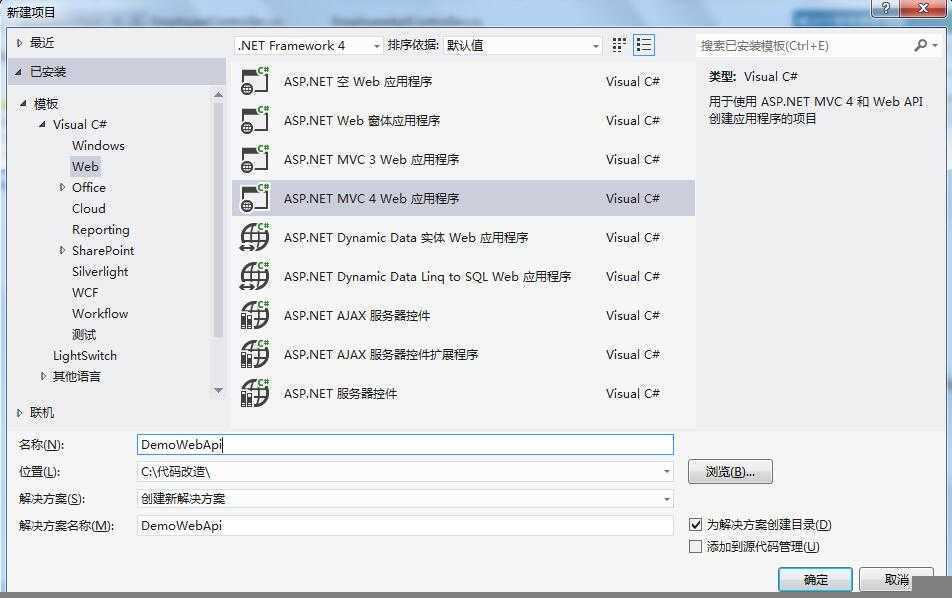Viewport: 952px width, 598px height.
Task: Expand the 联机 section
Action: [19, 413]
